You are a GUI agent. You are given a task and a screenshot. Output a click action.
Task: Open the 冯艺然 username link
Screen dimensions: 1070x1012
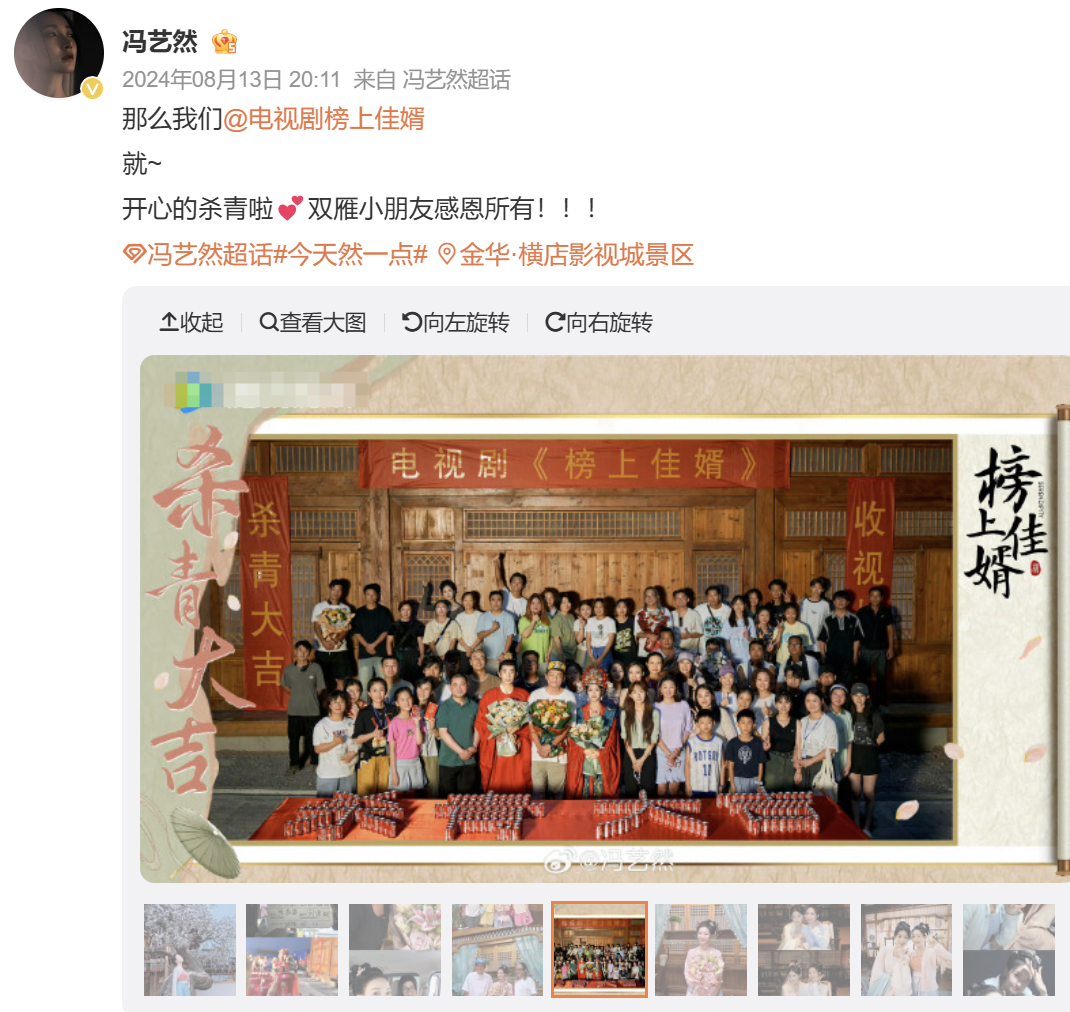click(160, 42)
